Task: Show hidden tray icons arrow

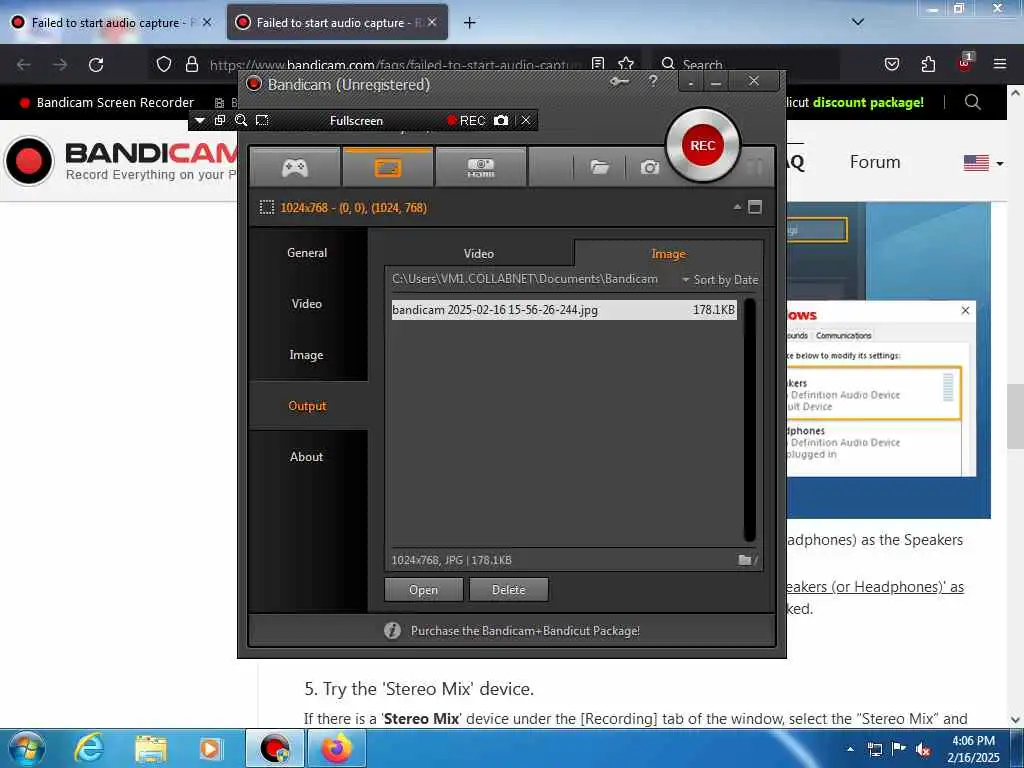Action: (x=850, y=749)
